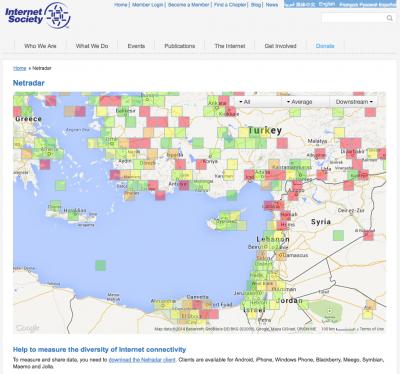Go to the Home breadcrumb link
The image size is (400, 374).
20,68
